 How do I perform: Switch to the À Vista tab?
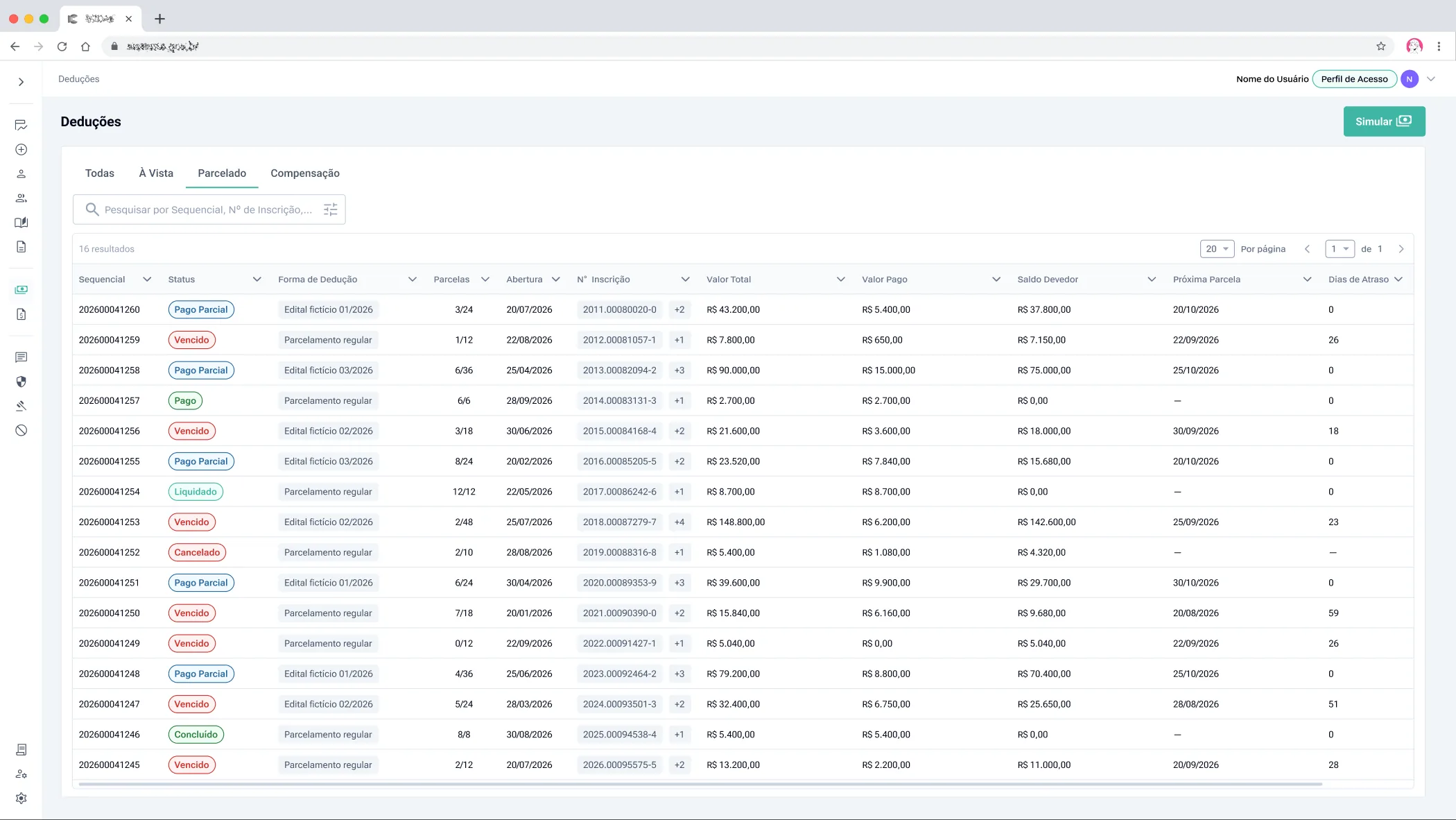(156, 173)
